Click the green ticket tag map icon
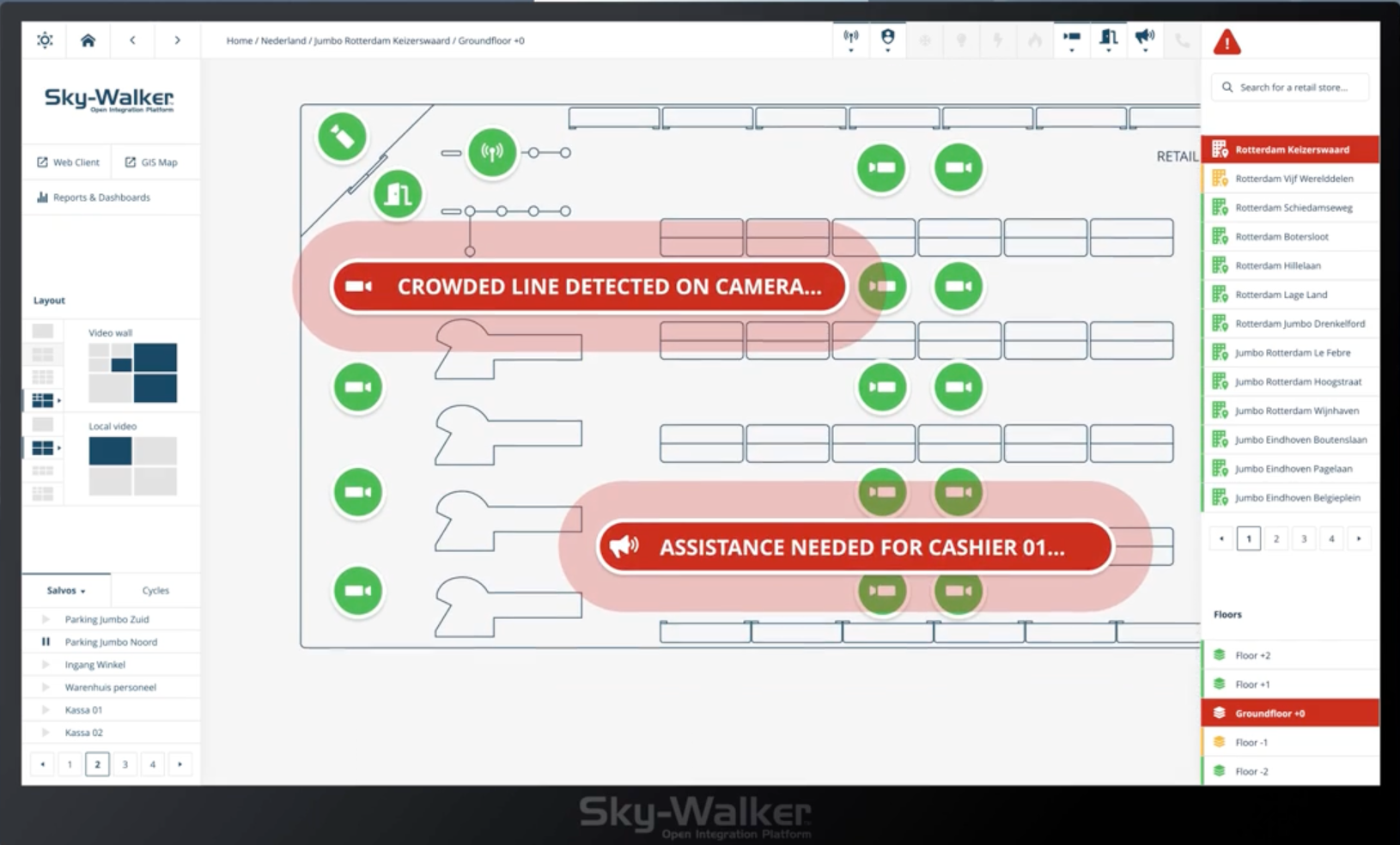The width and height of the screenshot is (1400, 845). click(x=342, y=137)
